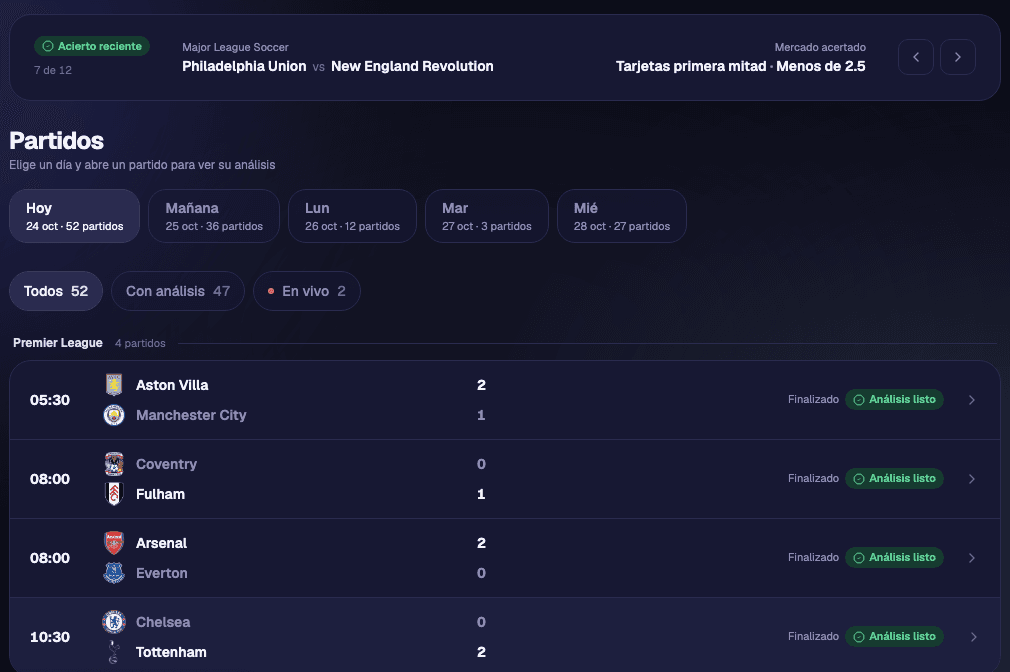The image size is (1010, 672).
Task: Click the New England Revolution team name
Action: [412, 66]
